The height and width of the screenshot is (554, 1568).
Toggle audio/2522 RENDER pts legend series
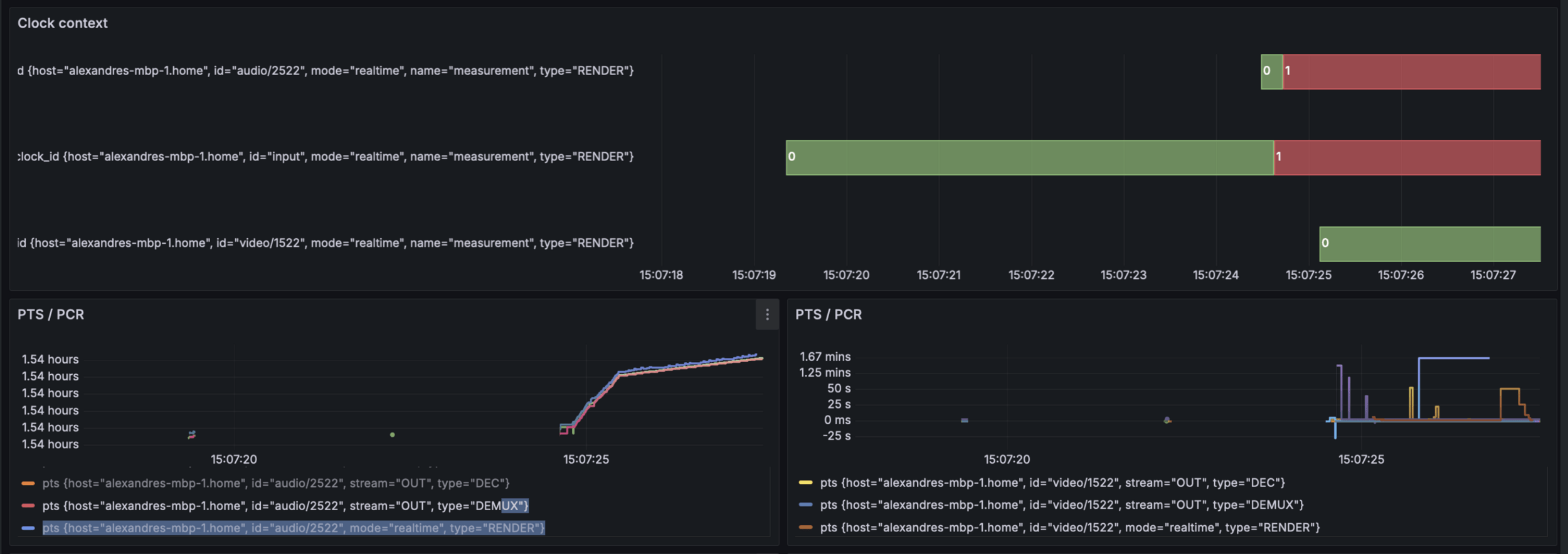[x=294, y=528]
